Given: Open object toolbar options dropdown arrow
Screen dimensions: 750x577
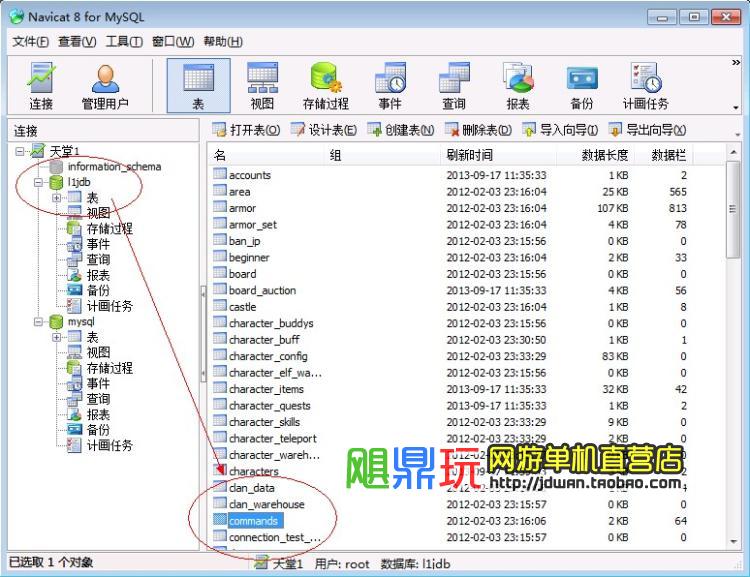Looking at the screenshot, I should (737, 135).
